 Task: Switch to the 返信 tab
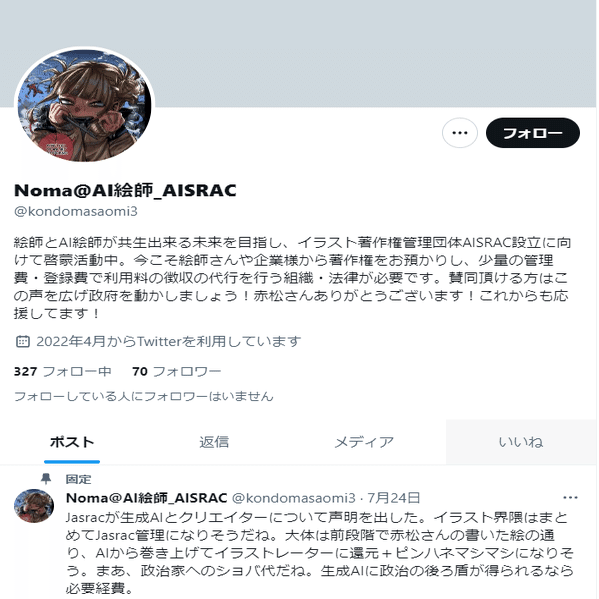[x=214, y=442]
